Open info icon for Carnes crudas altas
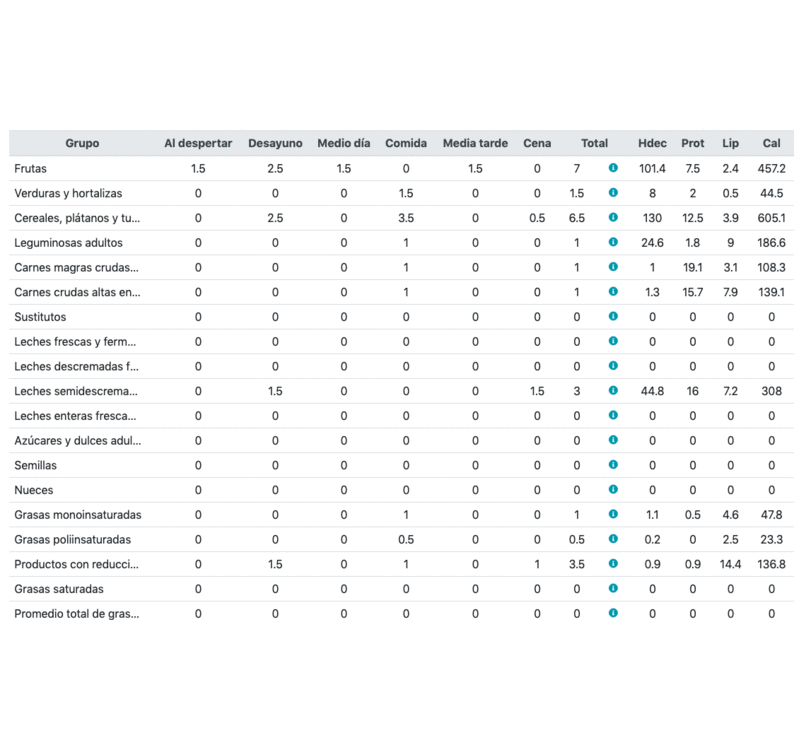 (613, 292)
